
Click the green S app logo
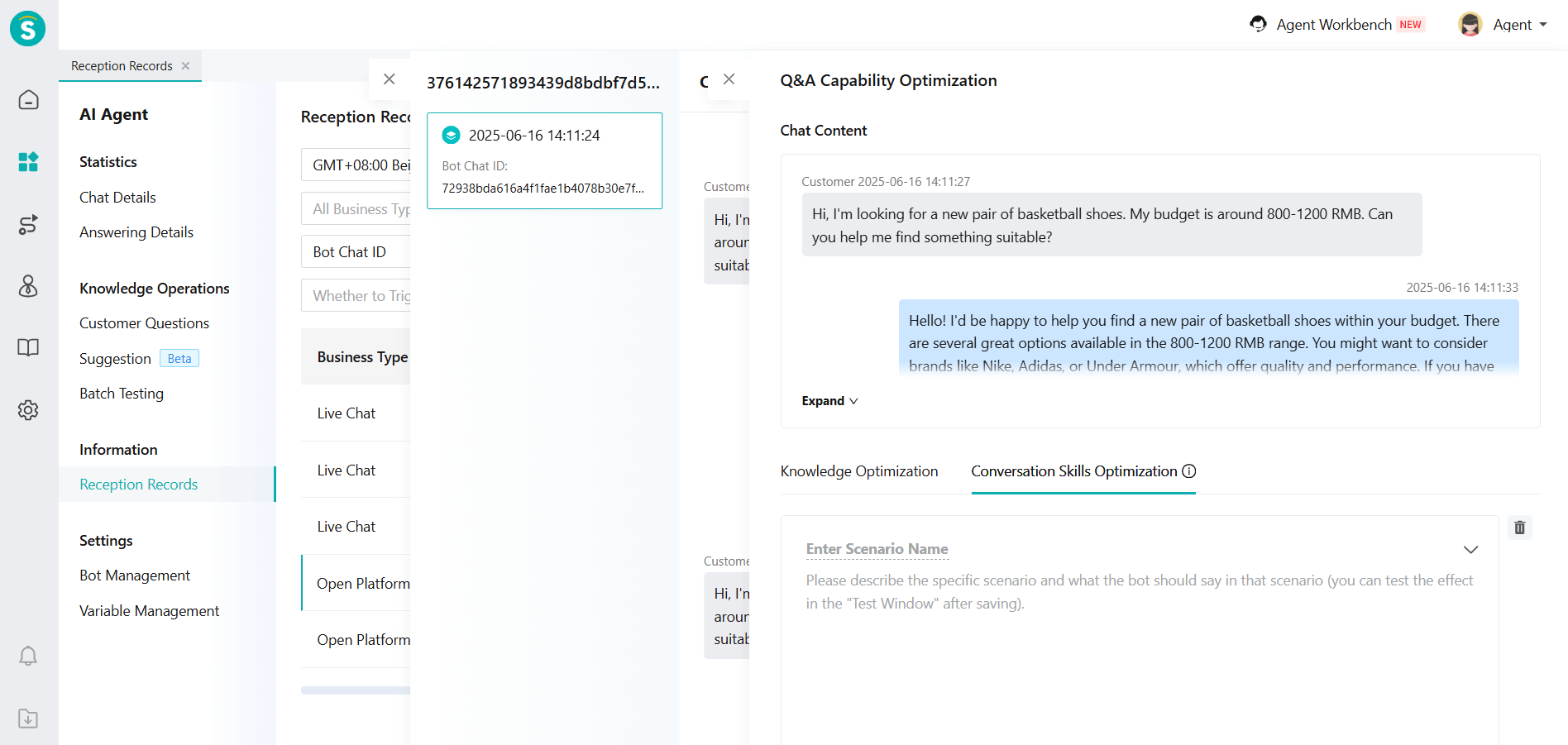click(28, 28)
